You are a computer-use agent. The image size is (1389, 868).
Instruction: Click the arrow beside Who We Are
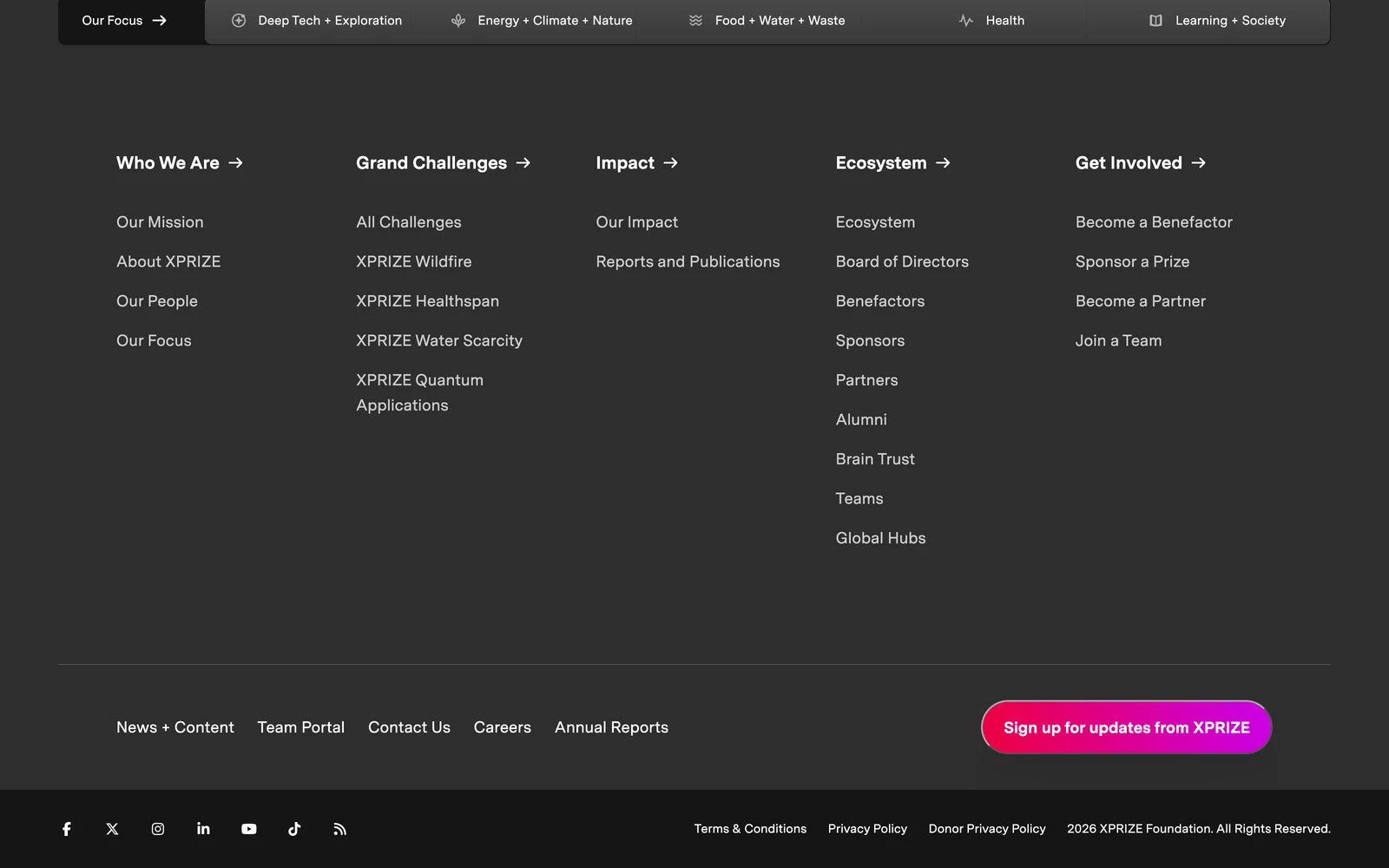tap(235, 162)
